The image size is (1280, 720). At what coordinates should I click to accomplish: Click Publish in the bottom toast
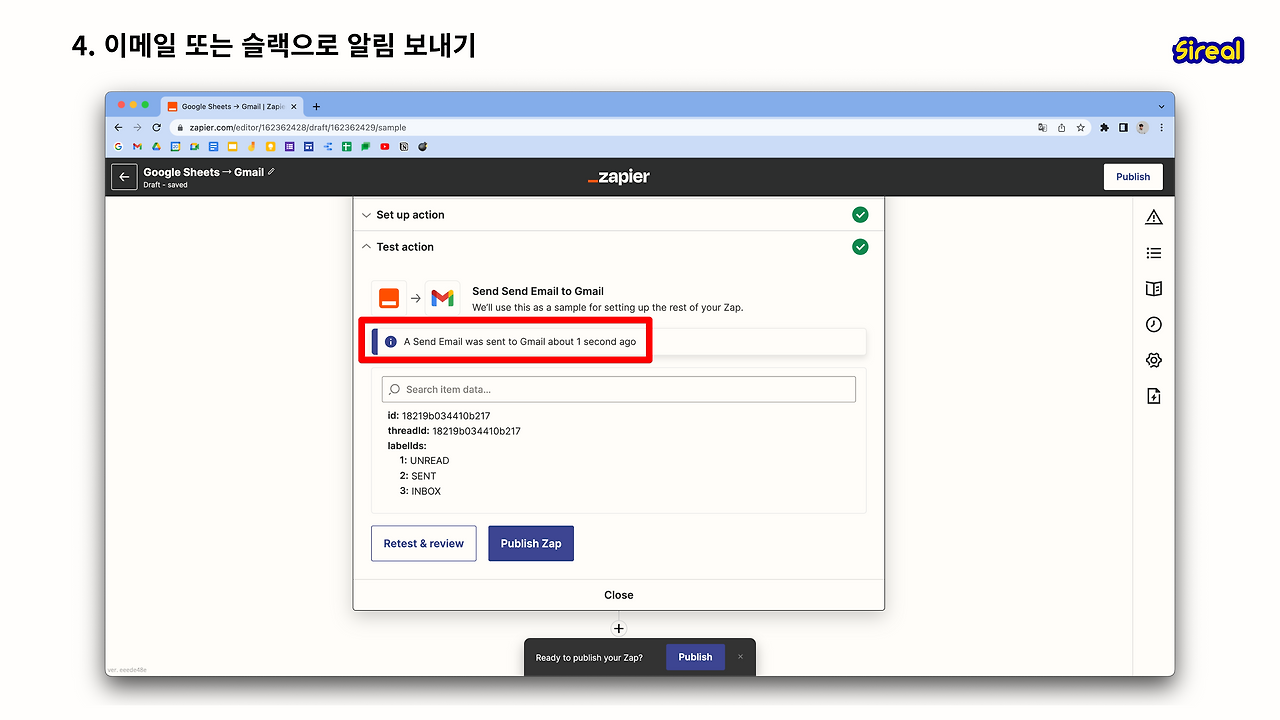point(695,657)
